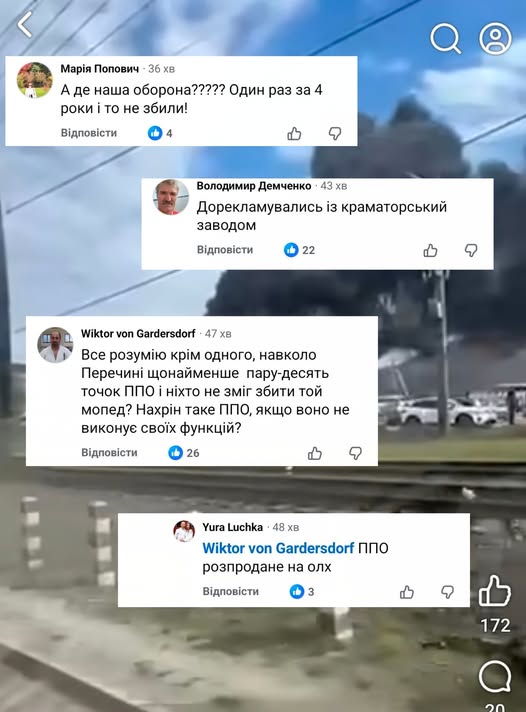Dislike Марія Попович's comment

click(x=335, y=133)
